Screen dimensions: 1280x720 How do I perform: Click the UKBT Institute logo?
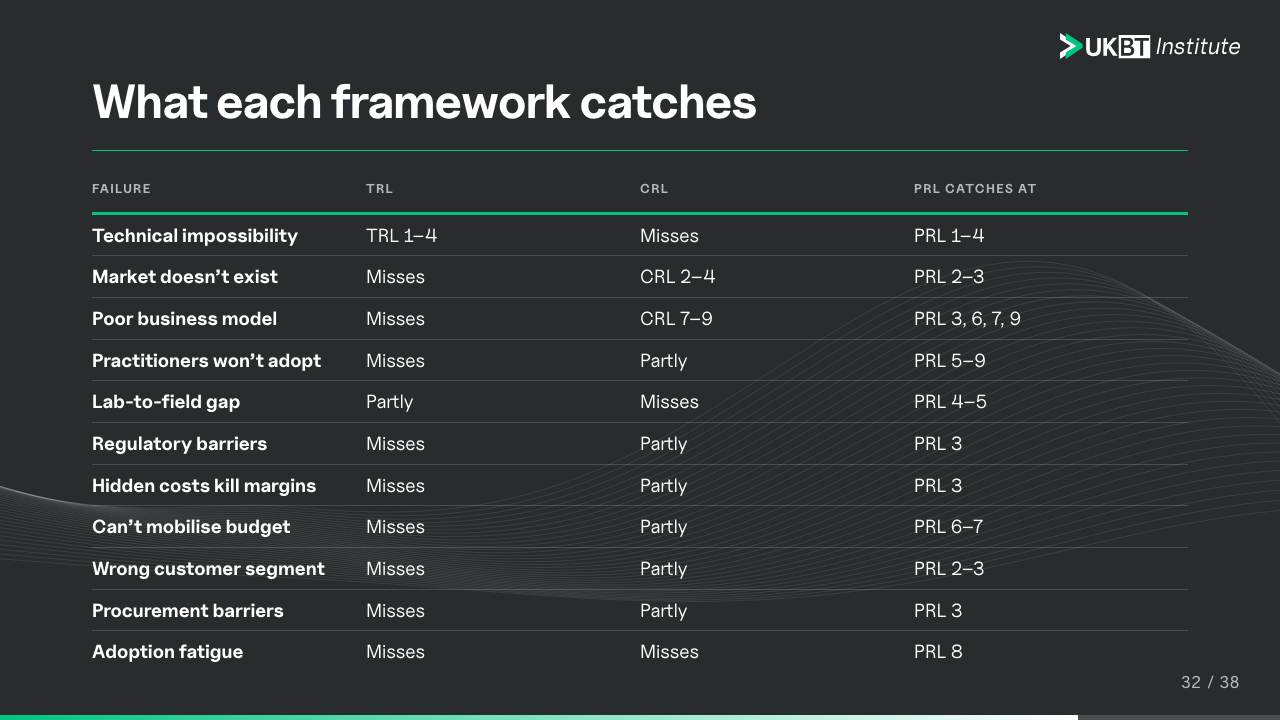[1150, 46]
